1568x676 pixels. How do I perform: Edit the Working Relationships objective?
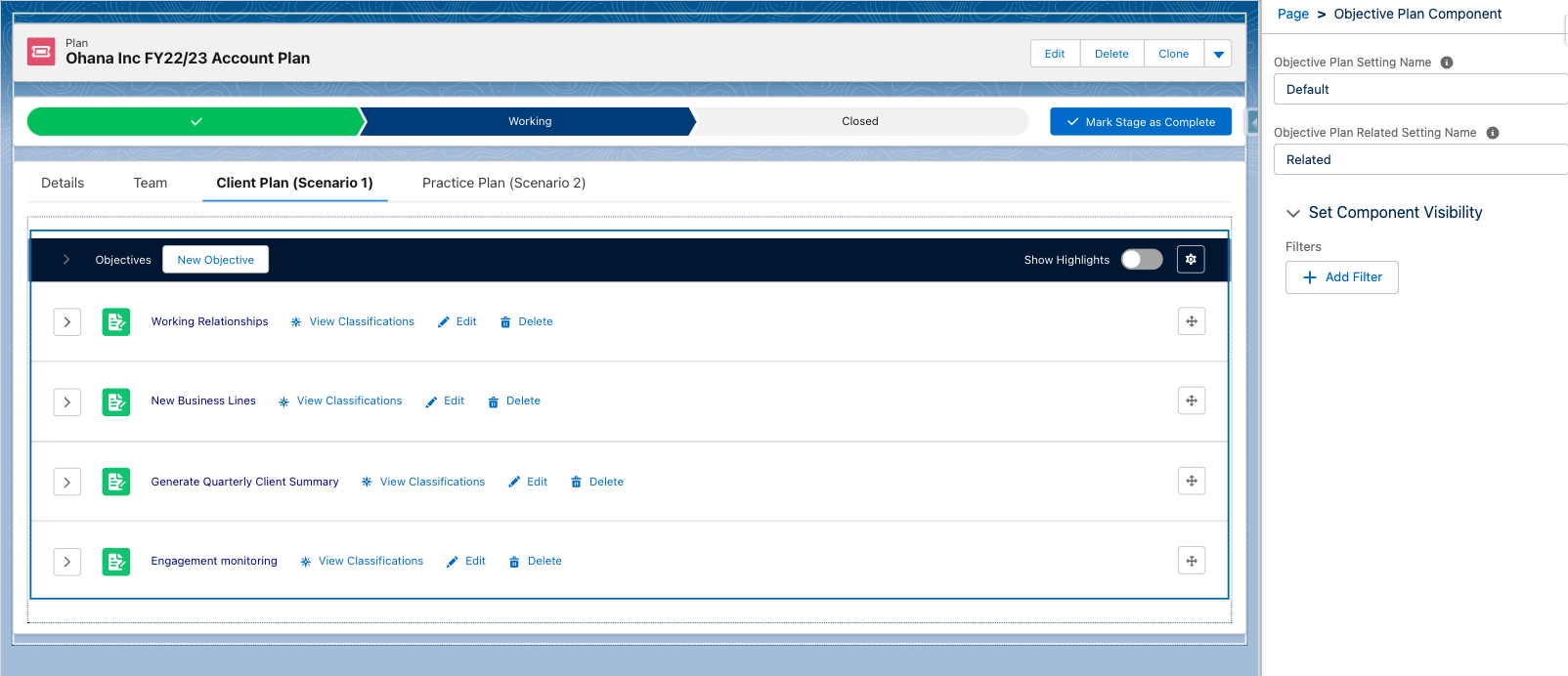[x=457, y=321]
